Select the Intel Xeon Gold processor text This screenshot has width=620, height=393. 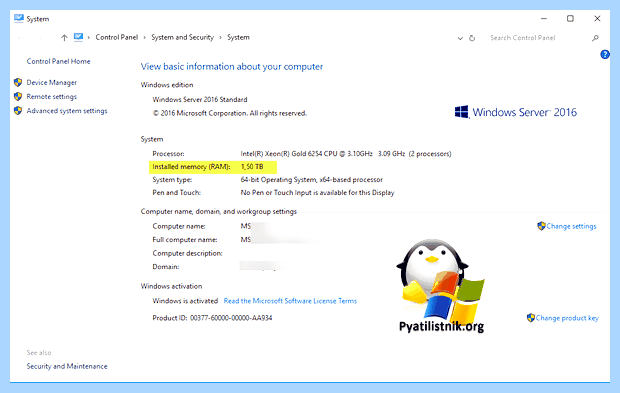coord(346,154)
